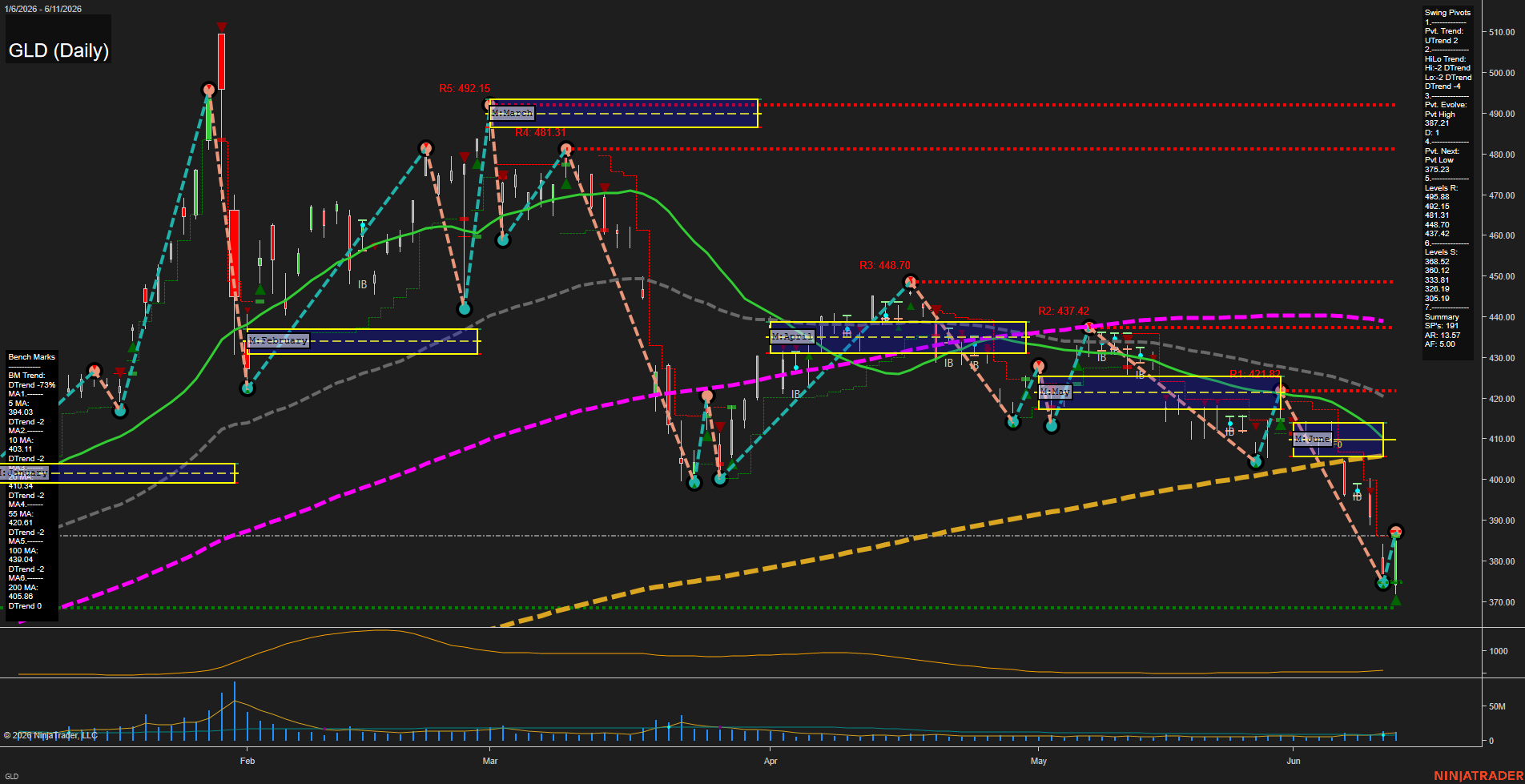This screenshot has height=784, width=1525.
Task: Click the 55 MA value 420.61
Action: point(21,523)
